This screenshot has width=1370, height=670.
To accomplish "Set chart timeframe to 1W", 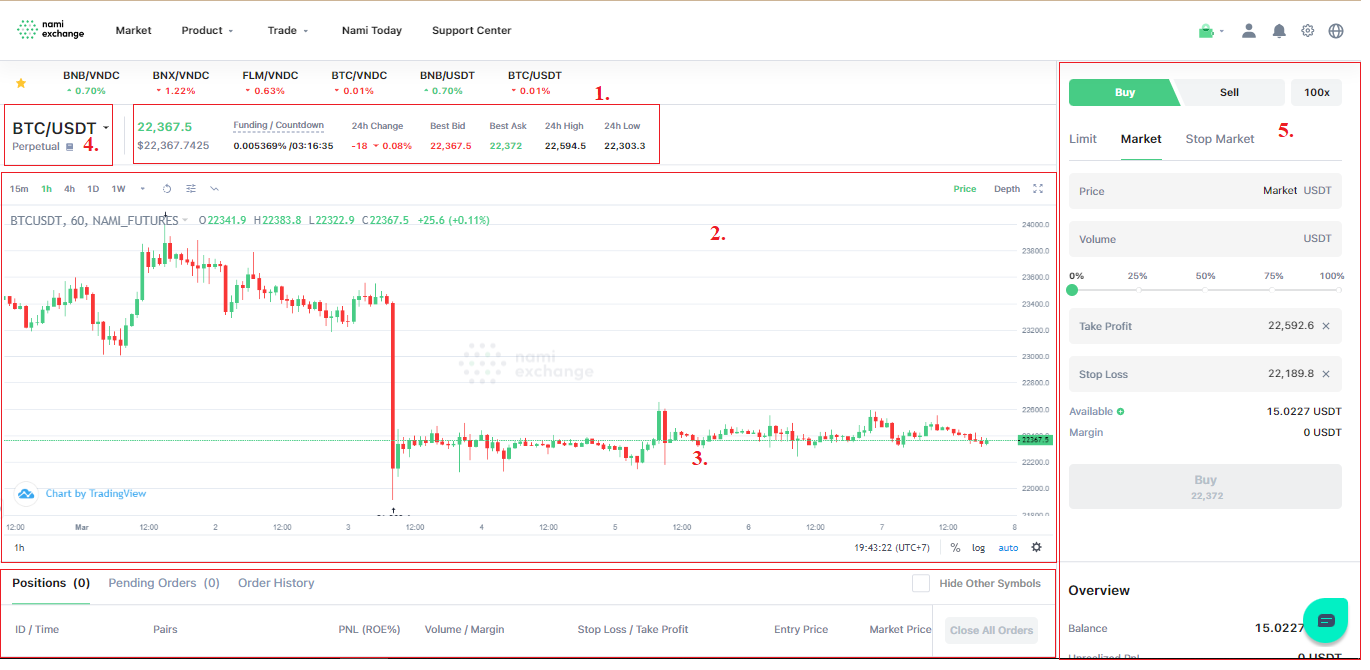I will pyautogui.click(x=118, y=189).
